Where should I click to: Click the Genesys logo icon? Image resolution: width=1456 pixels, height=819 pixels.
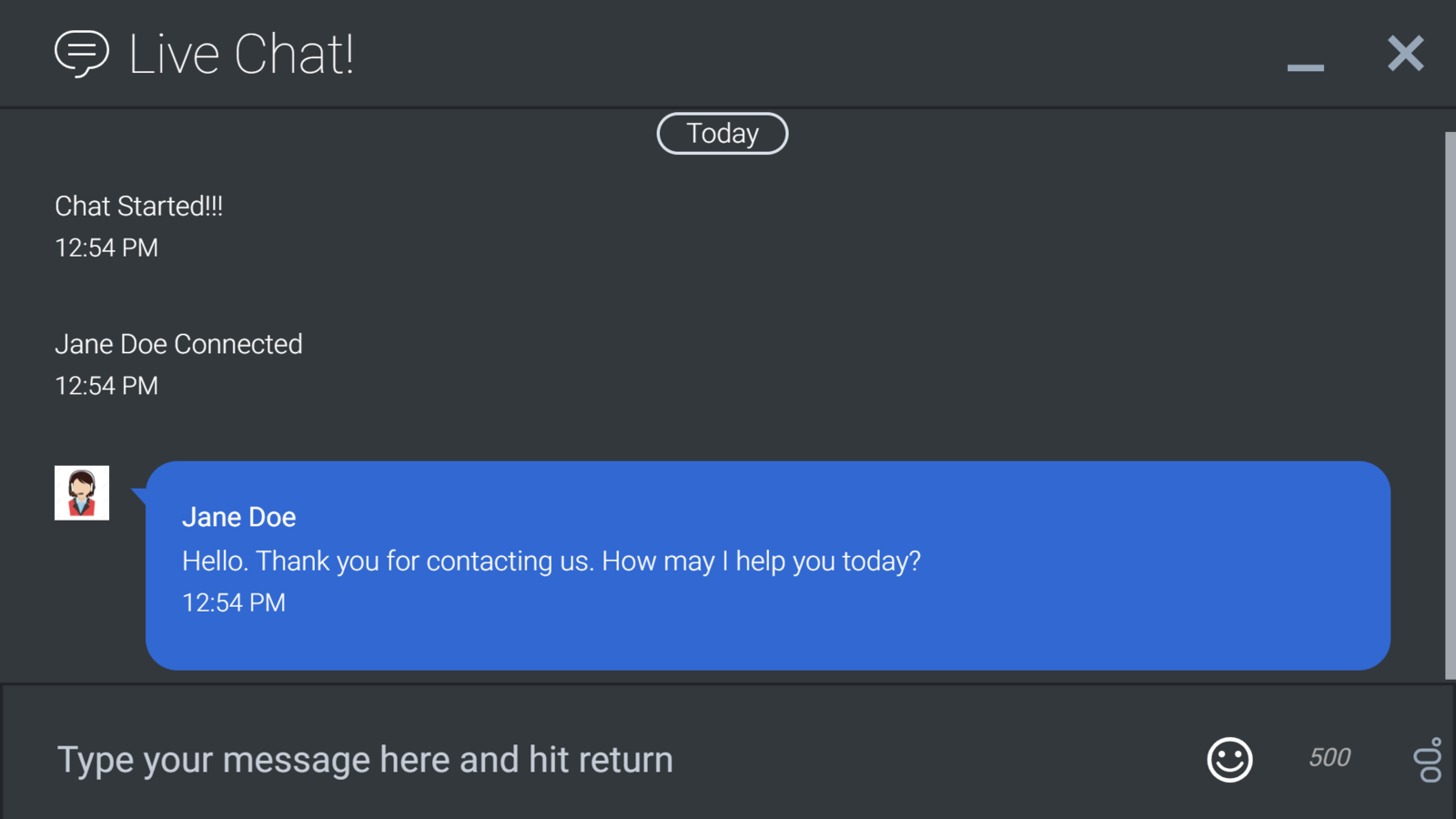pos(1428,760)
